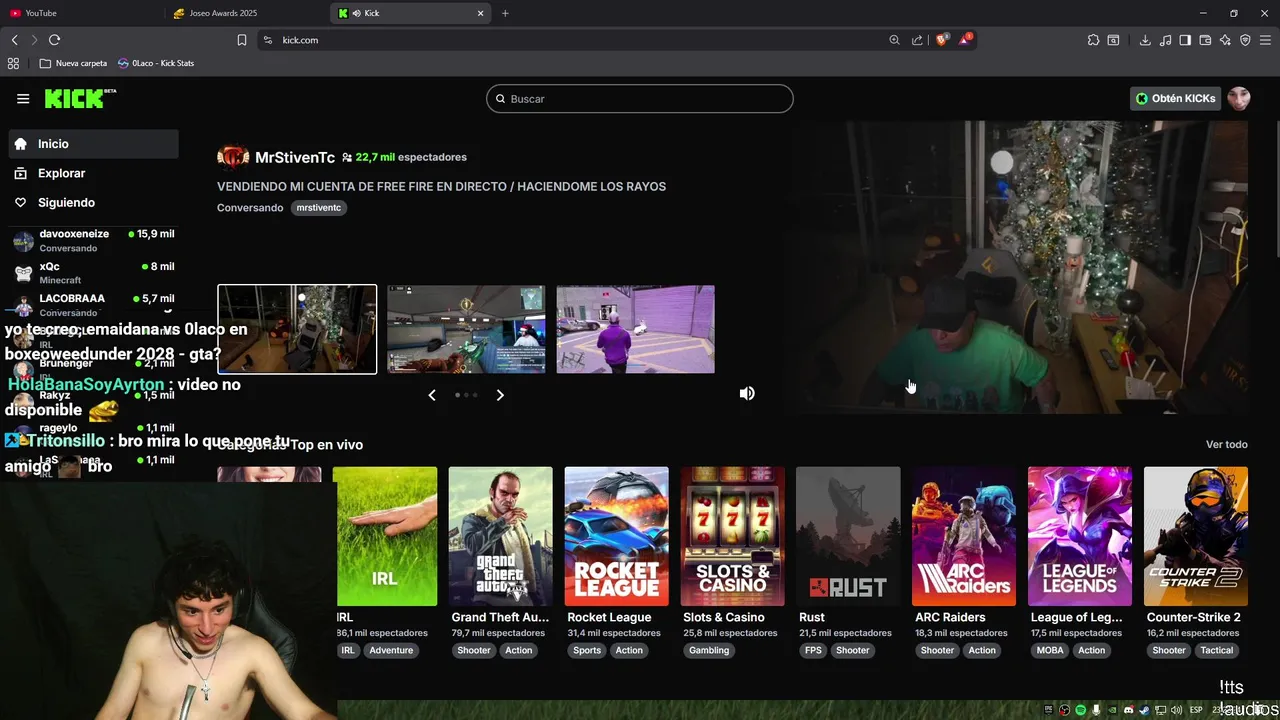Open the Epic Games tray icon

click(x=1048, y=710)
